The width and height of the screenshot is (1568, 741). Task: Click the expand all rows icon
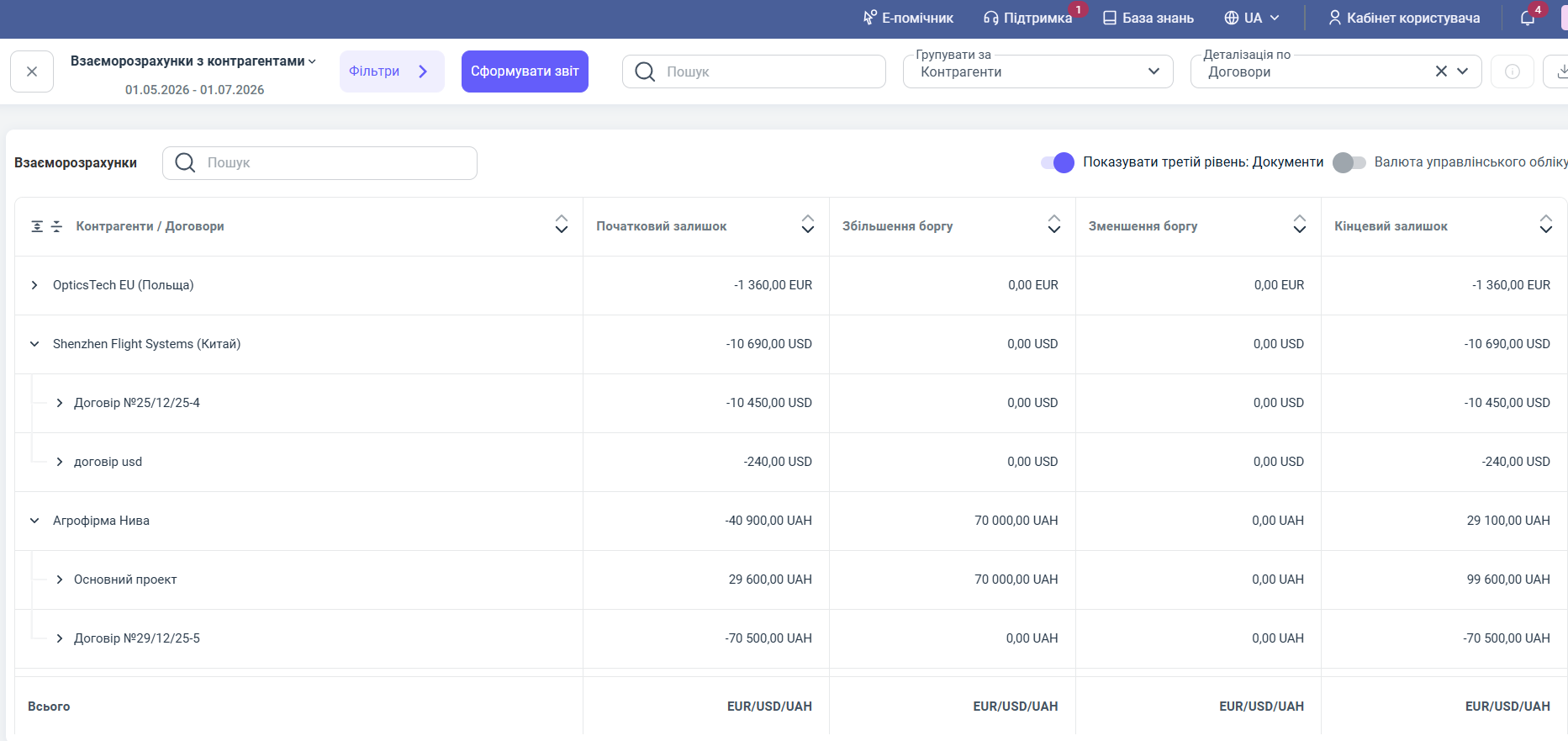coord(37,226)
